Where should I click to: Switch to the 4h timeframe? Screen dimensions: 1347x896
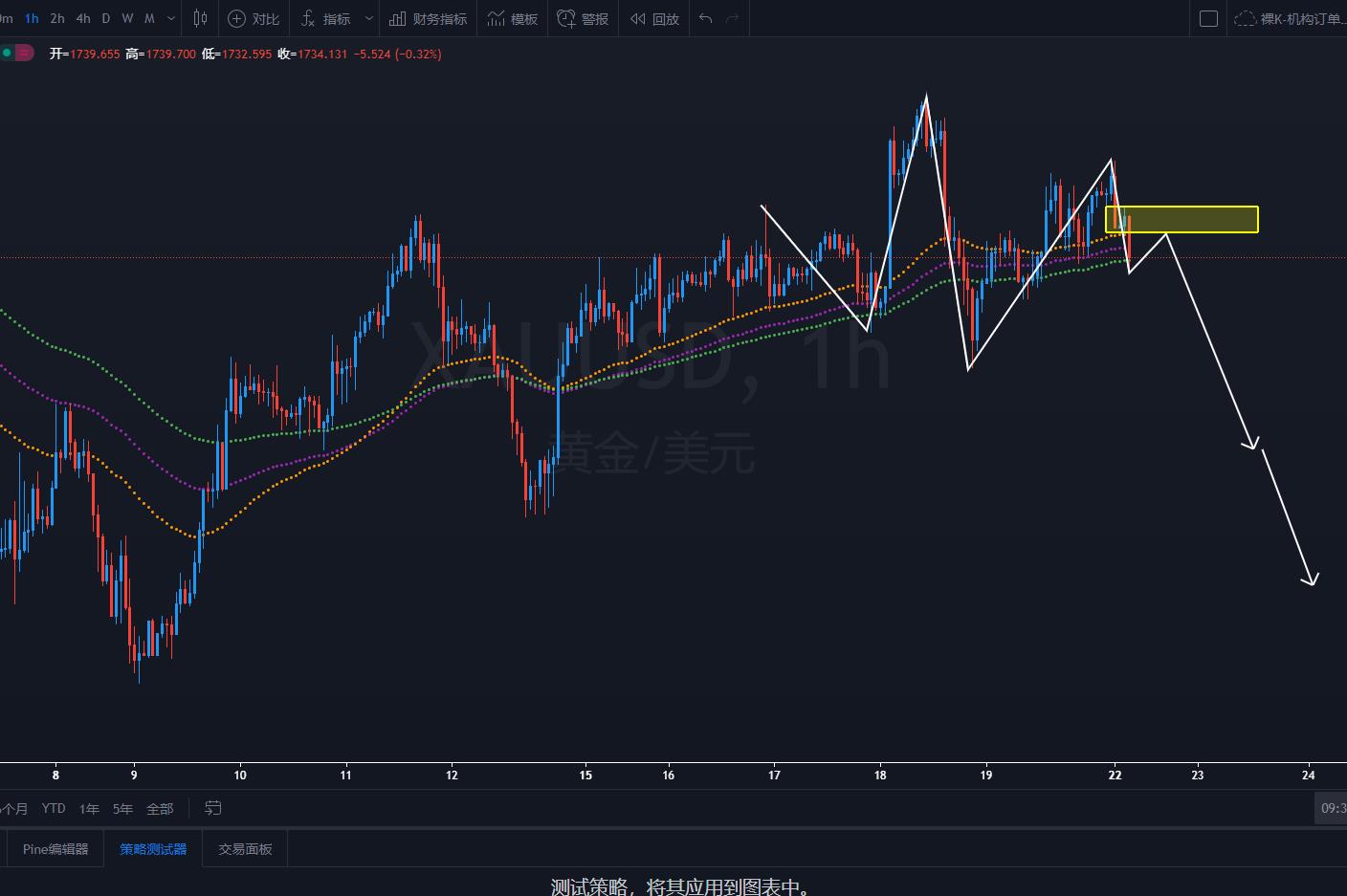pyautogui.click(x=83, y=18)
